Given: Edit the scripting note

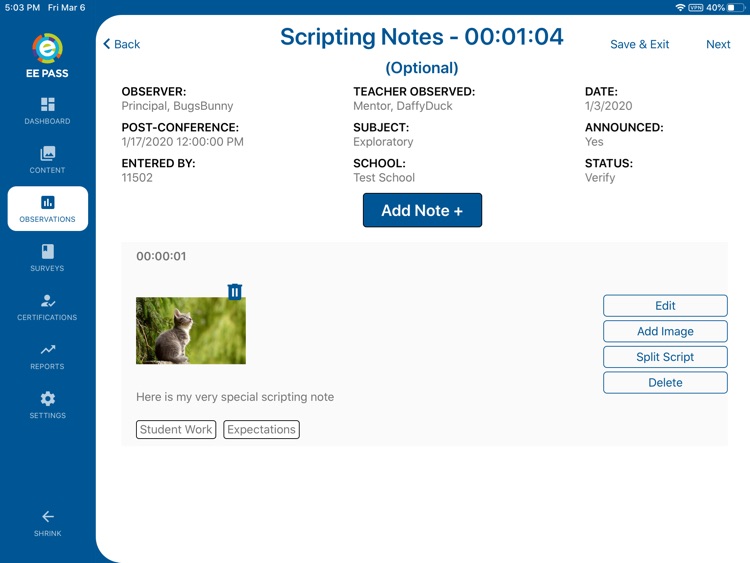Looking at the screenshot, I should (665, 306).
